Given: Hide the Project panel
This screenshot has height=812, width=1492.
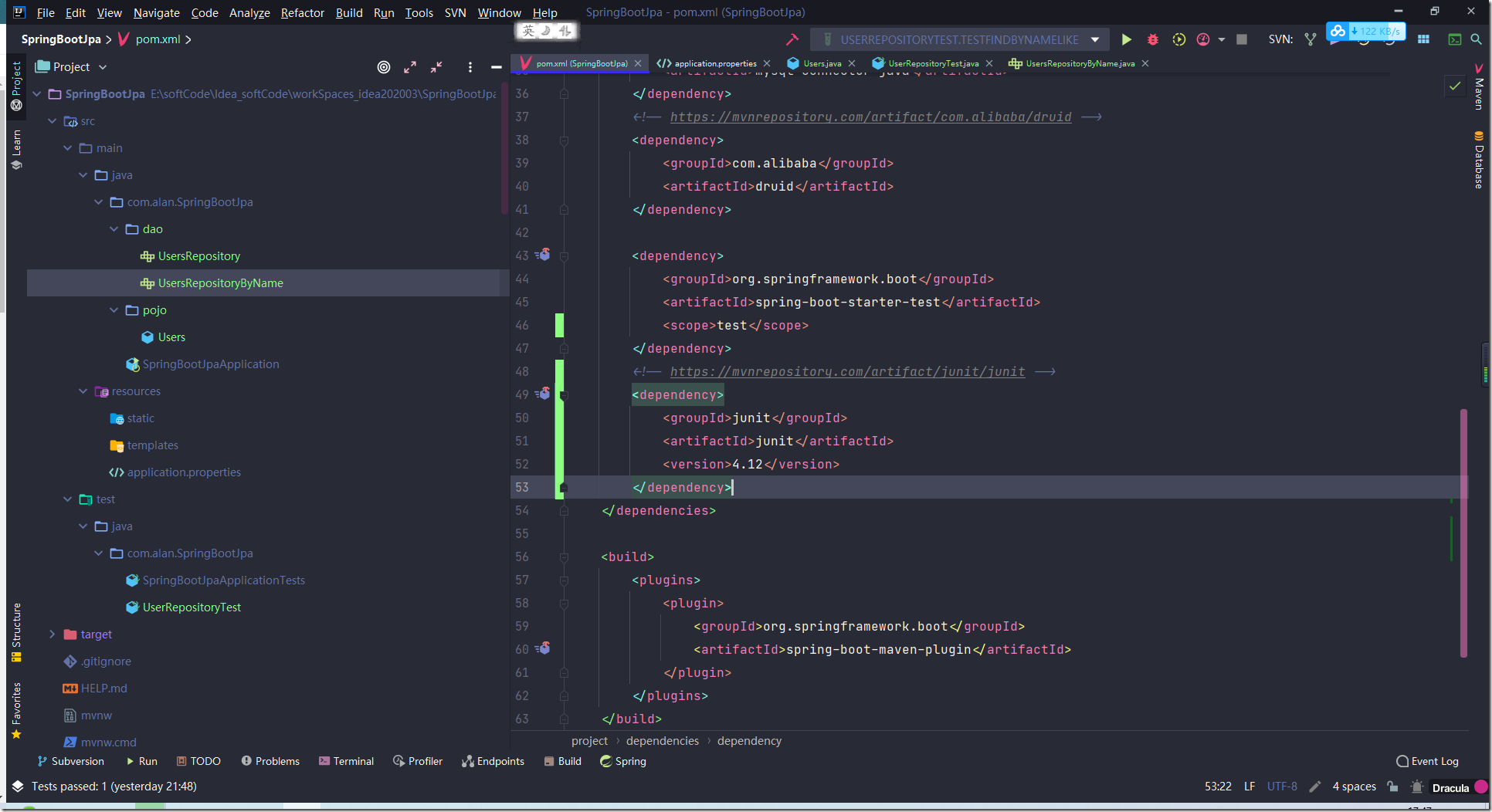Looking at the screenshot, I should (x=497, y=67).
